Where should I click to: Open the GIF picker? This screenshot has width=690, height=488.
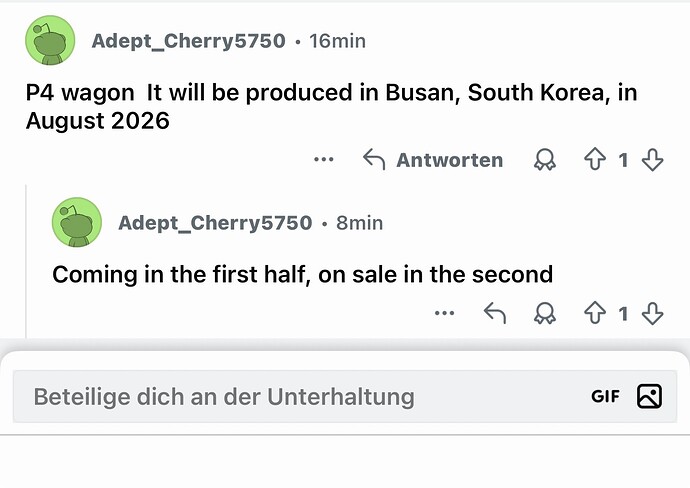pos(605,396)
